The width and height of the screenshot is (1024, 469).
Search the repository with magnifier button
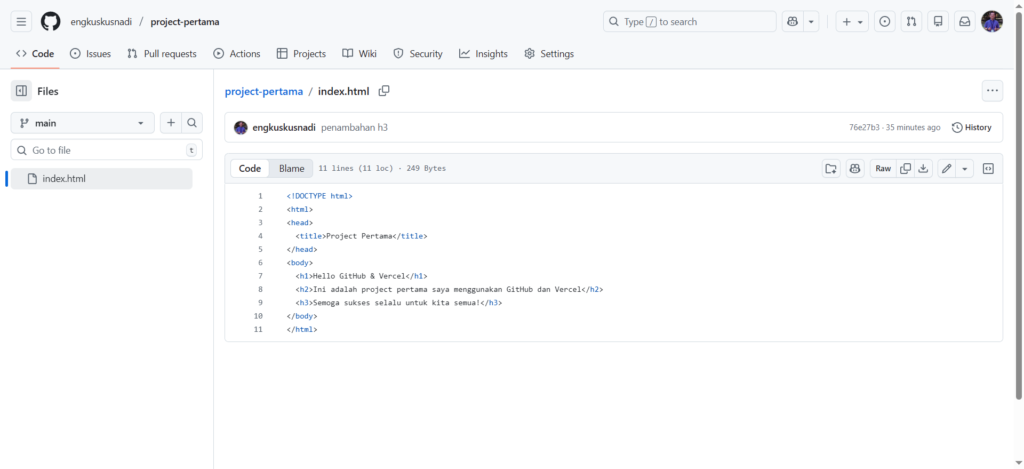point(192,123)
